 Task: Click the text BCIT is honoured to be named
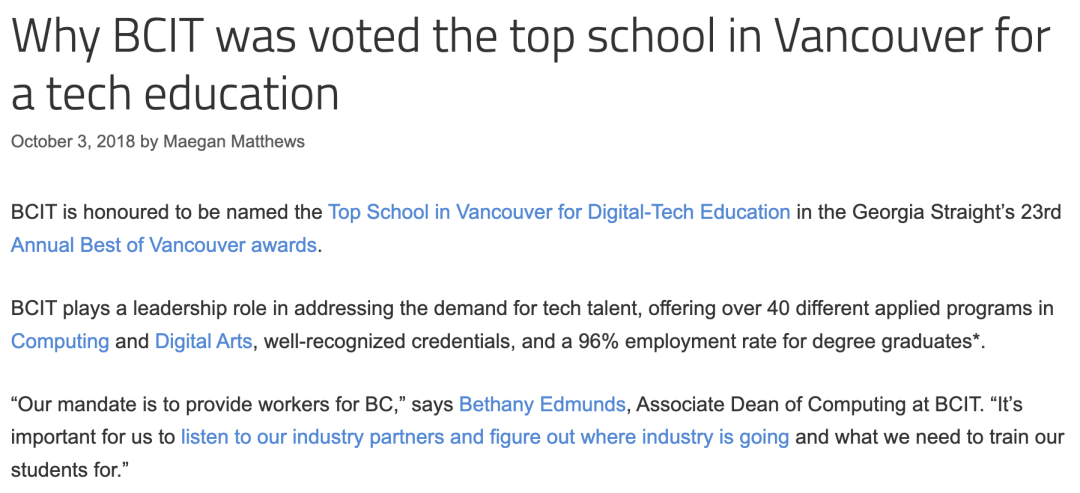coord(166,212)
